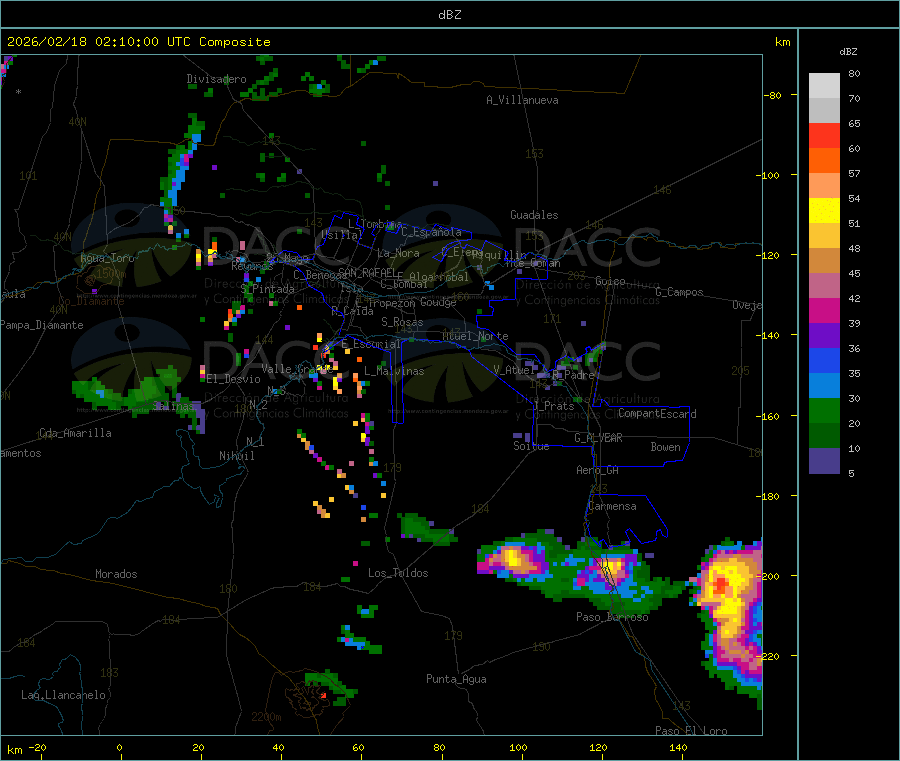Click the 35 dBZ blue color swatch
This screenshot has width=900, height=761.
pyautogui.click(x=824, y=360)
